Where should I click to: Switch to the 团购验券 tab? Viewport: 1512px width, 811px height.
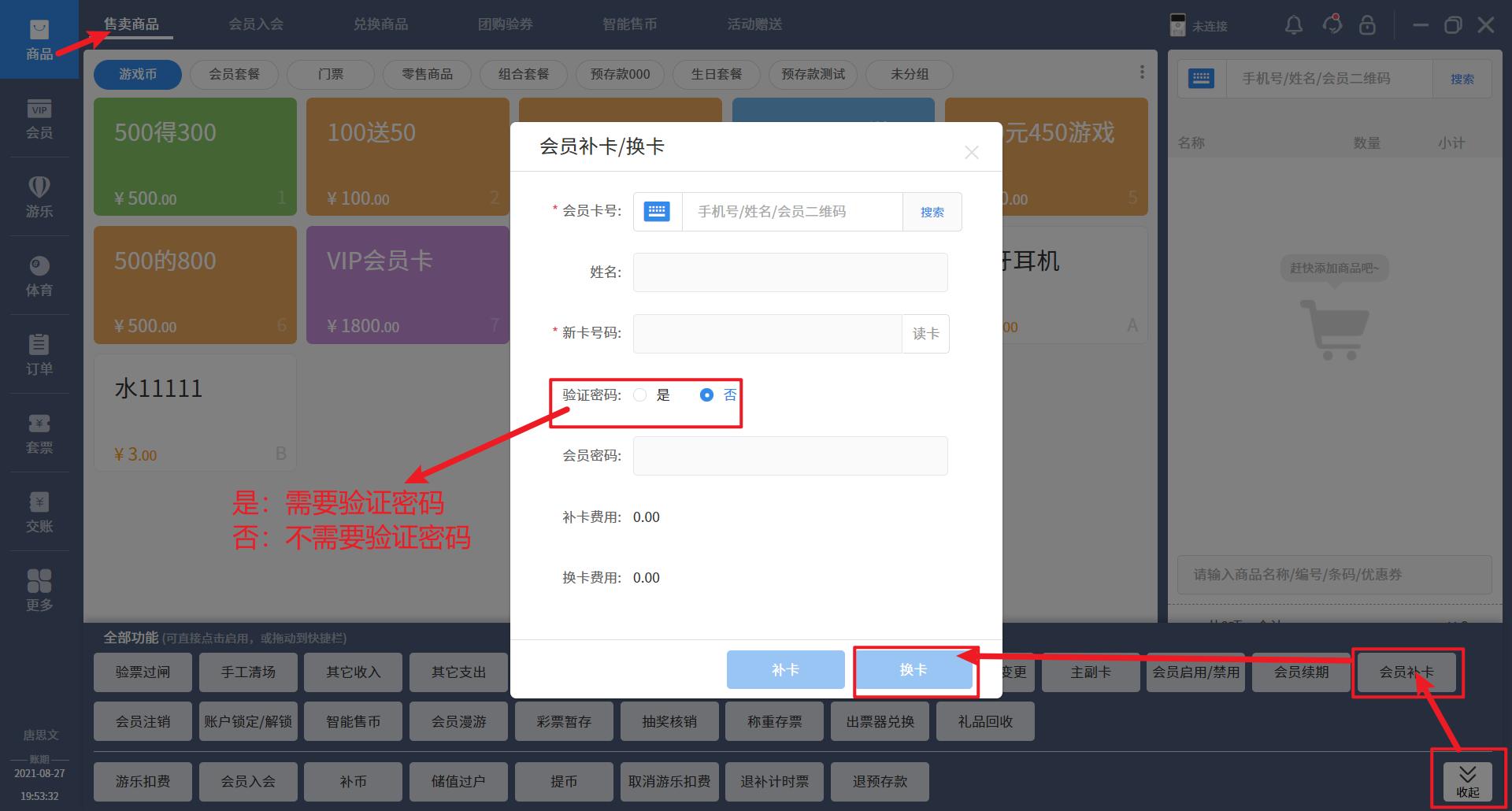pyautogui.click(x=506, y=24)
